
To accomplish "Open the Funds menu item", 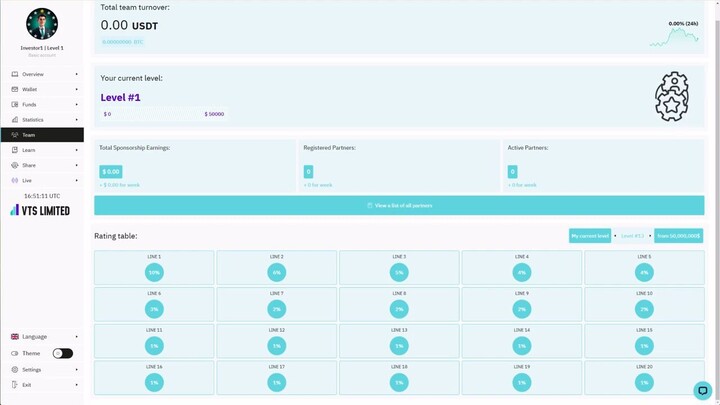I will (x=42, y=104).
